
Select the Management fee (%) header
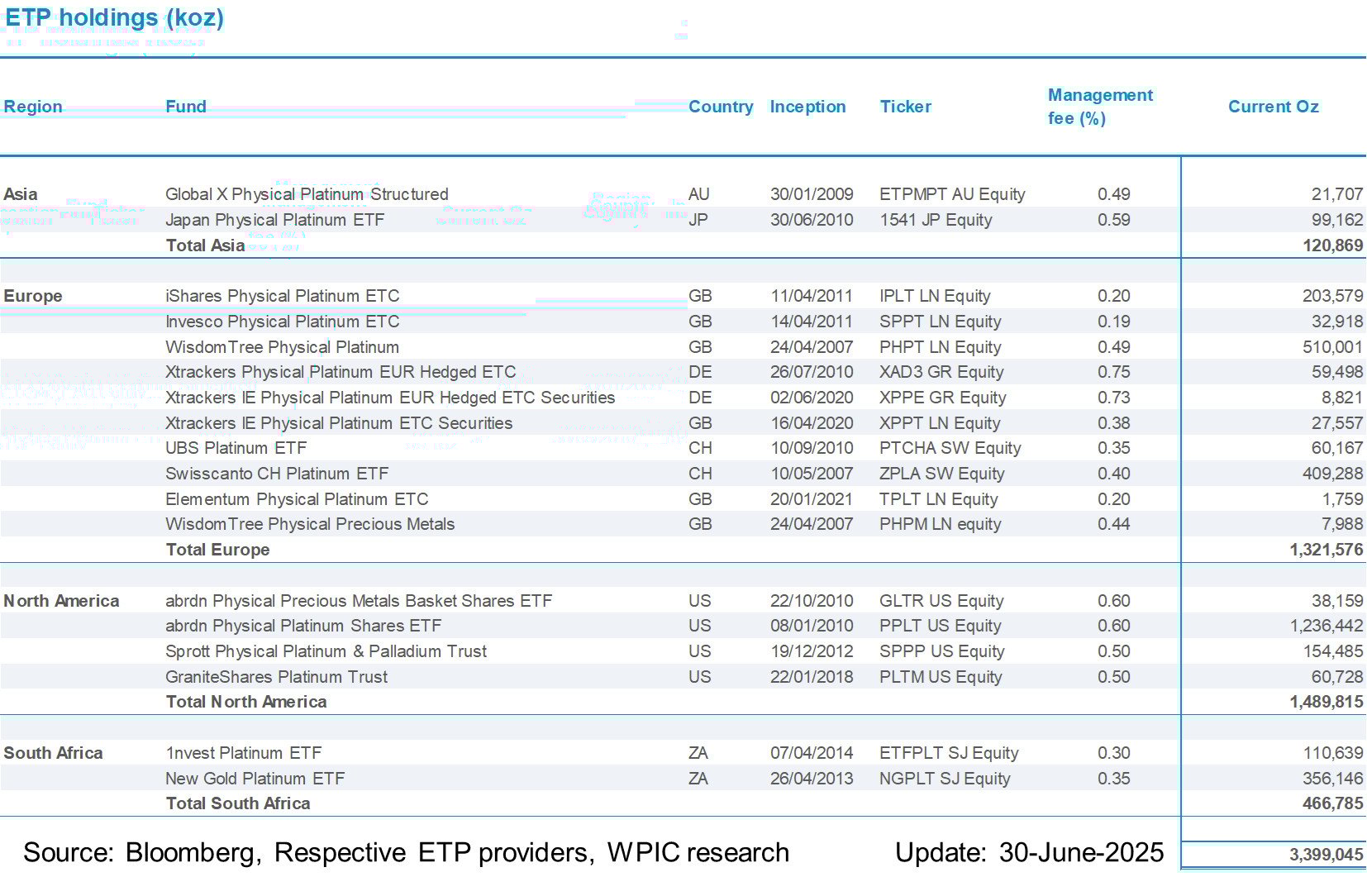[1100, 107]
